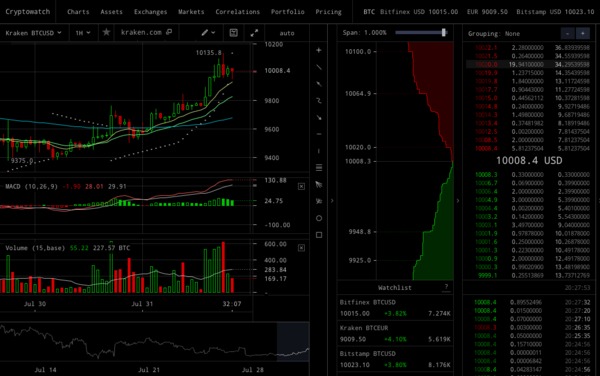Click the trade at time 20:27:32
This screenshot has width=600, height=376.
[x=528, y=302]
